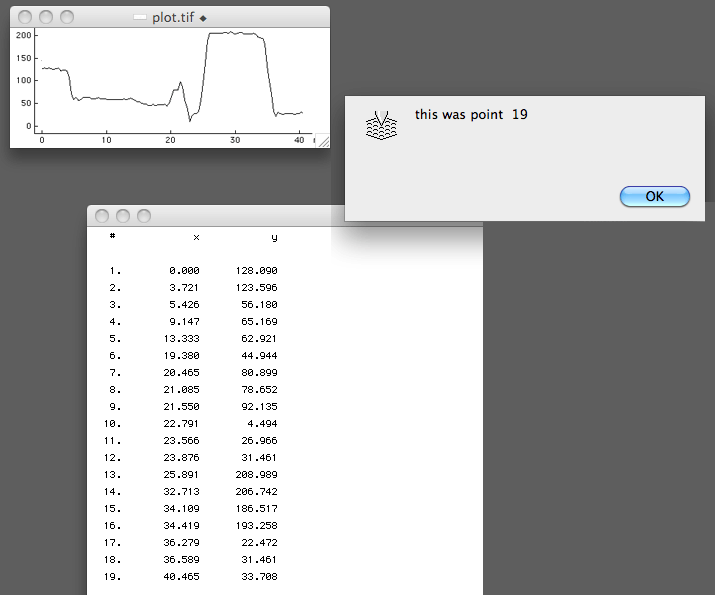Select row 19 with x value 40.465
The height and width of the screenshot is (595, 715).
click(x=185, y=577)
